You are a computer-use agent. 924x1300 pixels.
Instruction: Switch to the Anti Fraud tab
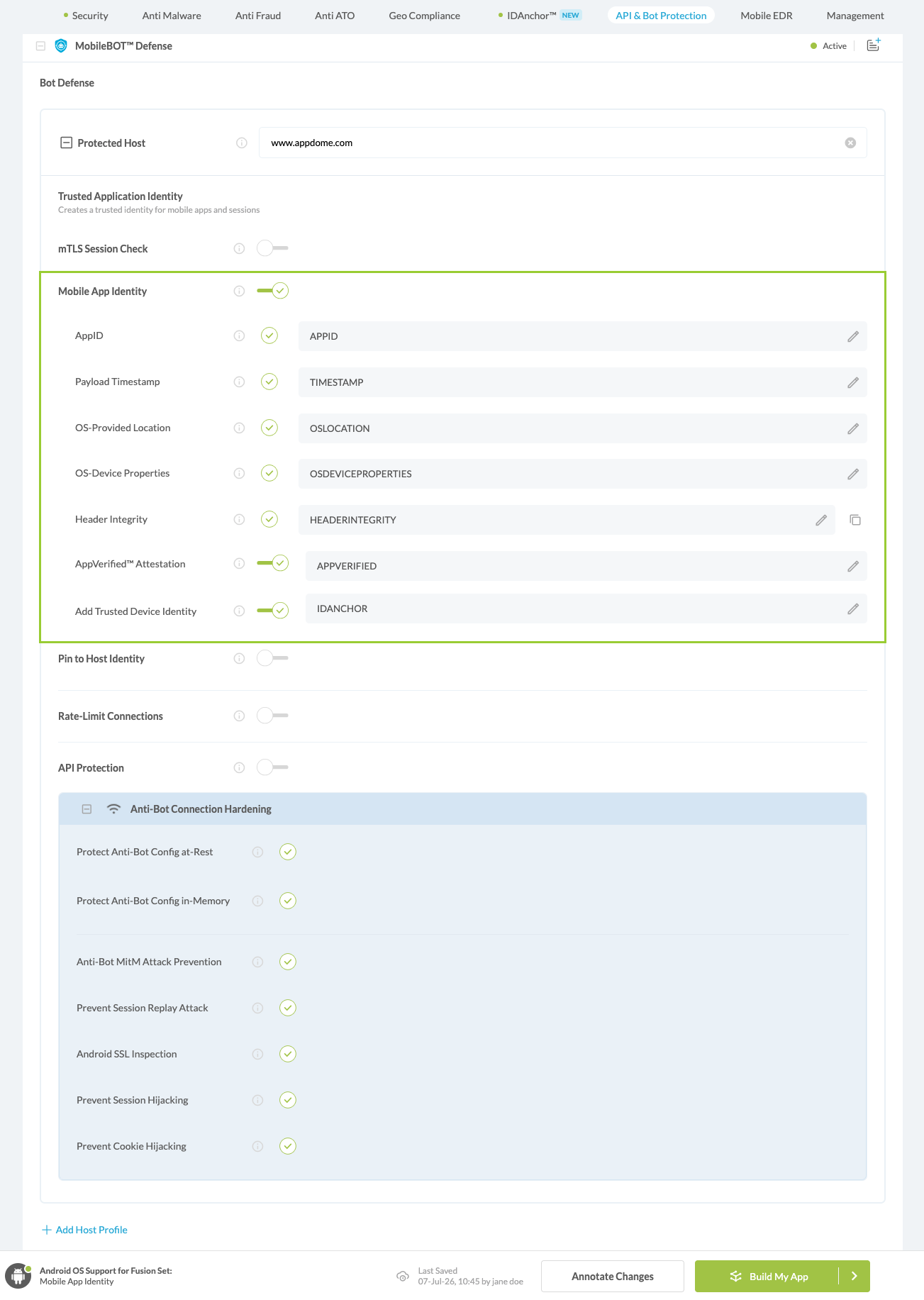pyautogui.click(x=258, y=16)
